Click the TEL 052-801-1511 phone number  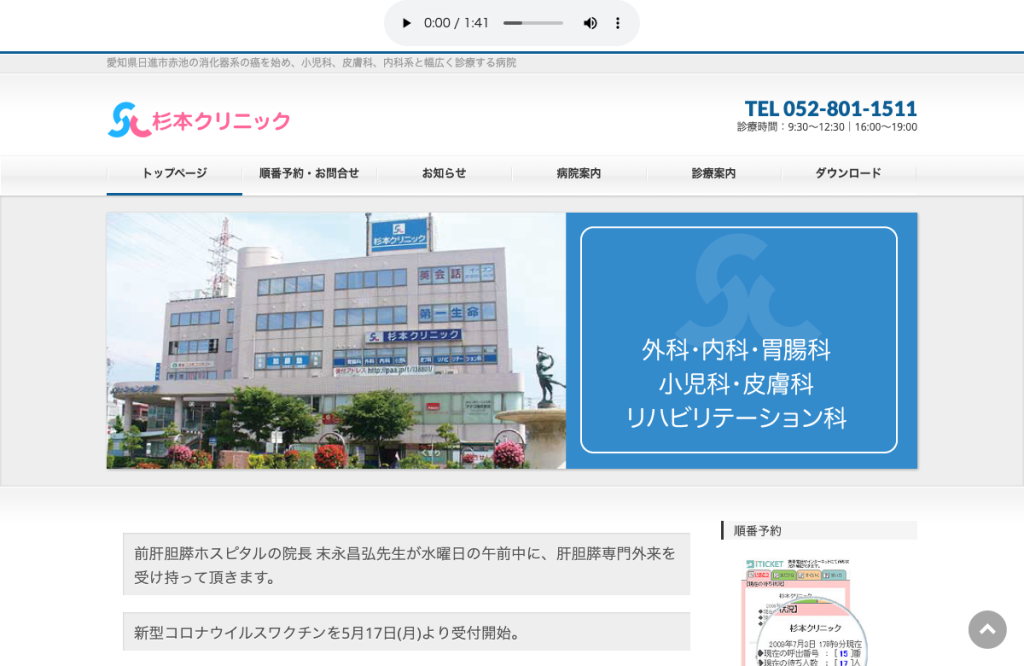tap(831, 108)
